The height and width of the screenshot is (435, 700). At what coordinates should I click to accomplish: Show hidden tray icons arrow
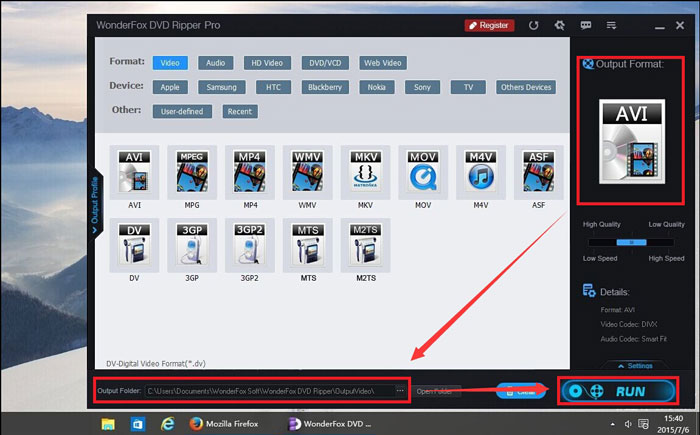coord(612,424)
